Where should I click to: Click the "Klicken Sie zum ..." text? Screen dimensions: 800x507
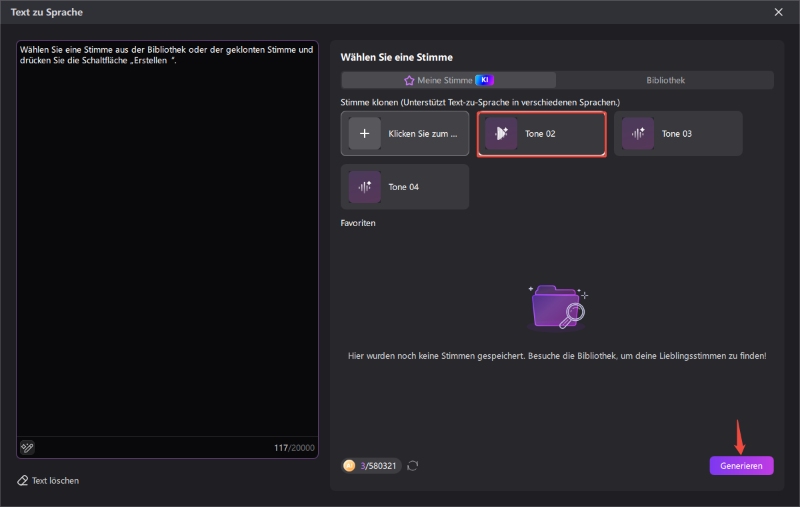click(x=423, y=133)
